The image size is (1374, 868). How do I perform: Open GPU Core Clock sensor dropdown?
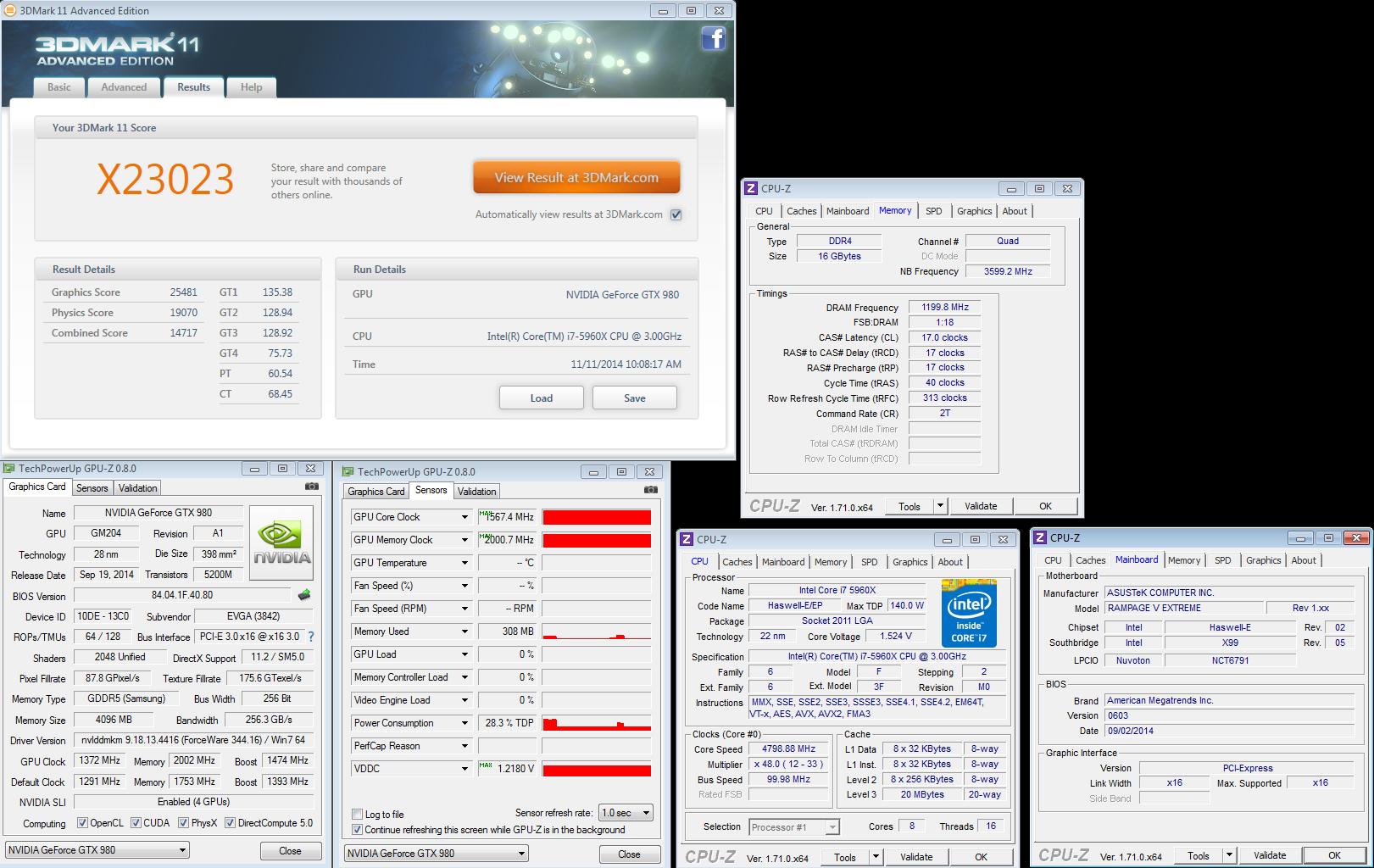[464, 517]
